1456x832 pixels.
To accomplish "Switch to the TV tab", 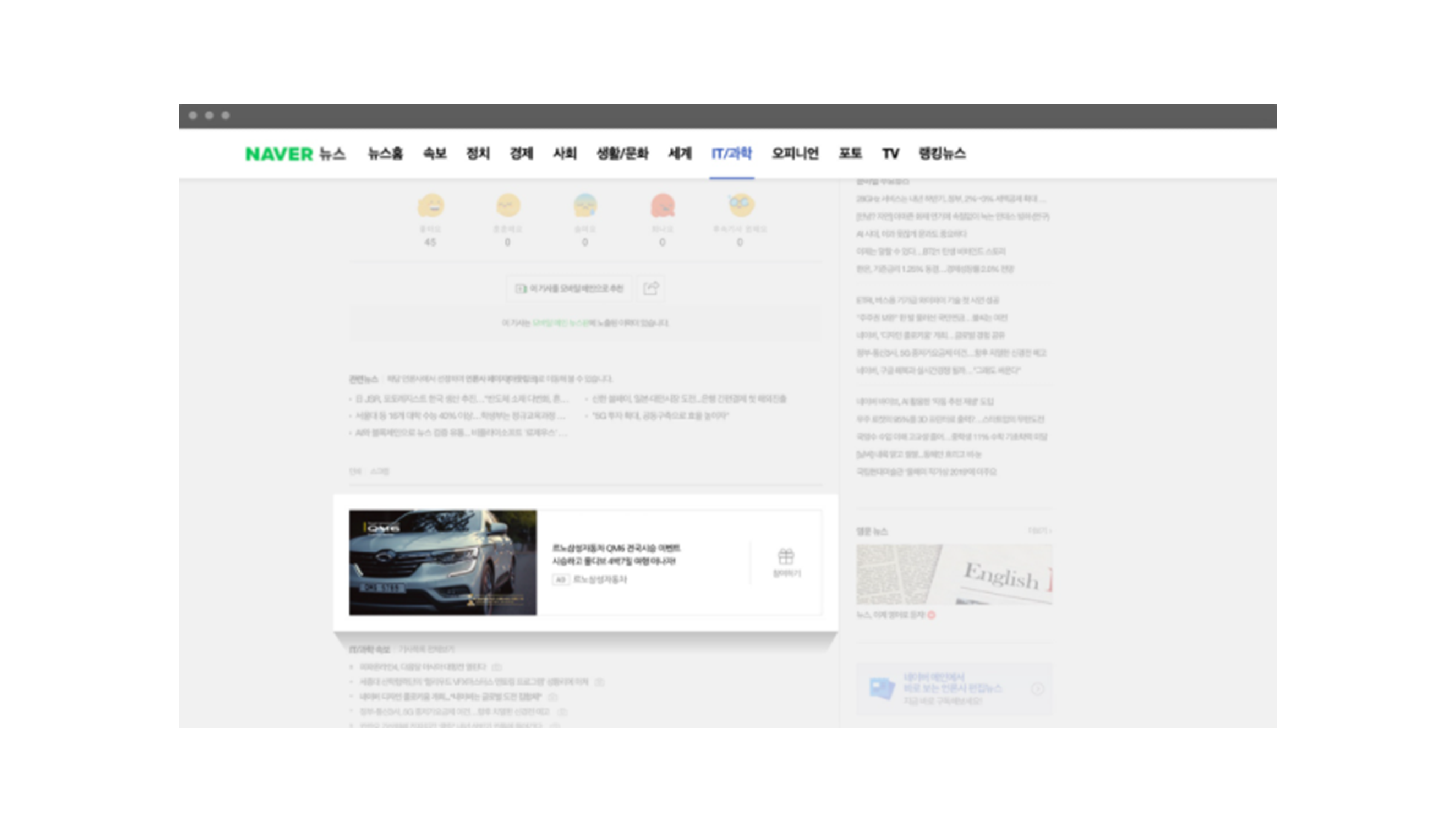I will click(x=890, y=153).
